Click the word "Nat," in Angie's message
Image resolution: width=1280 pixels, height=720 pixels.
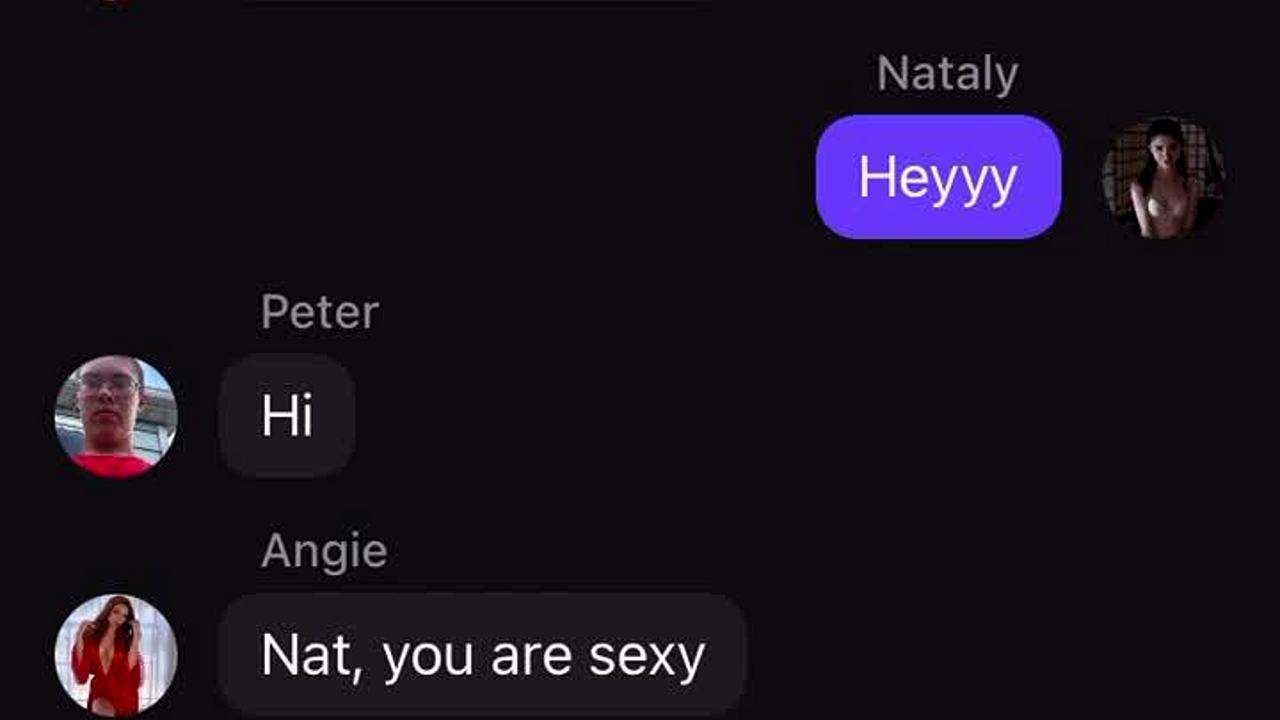tap(306, 656)
